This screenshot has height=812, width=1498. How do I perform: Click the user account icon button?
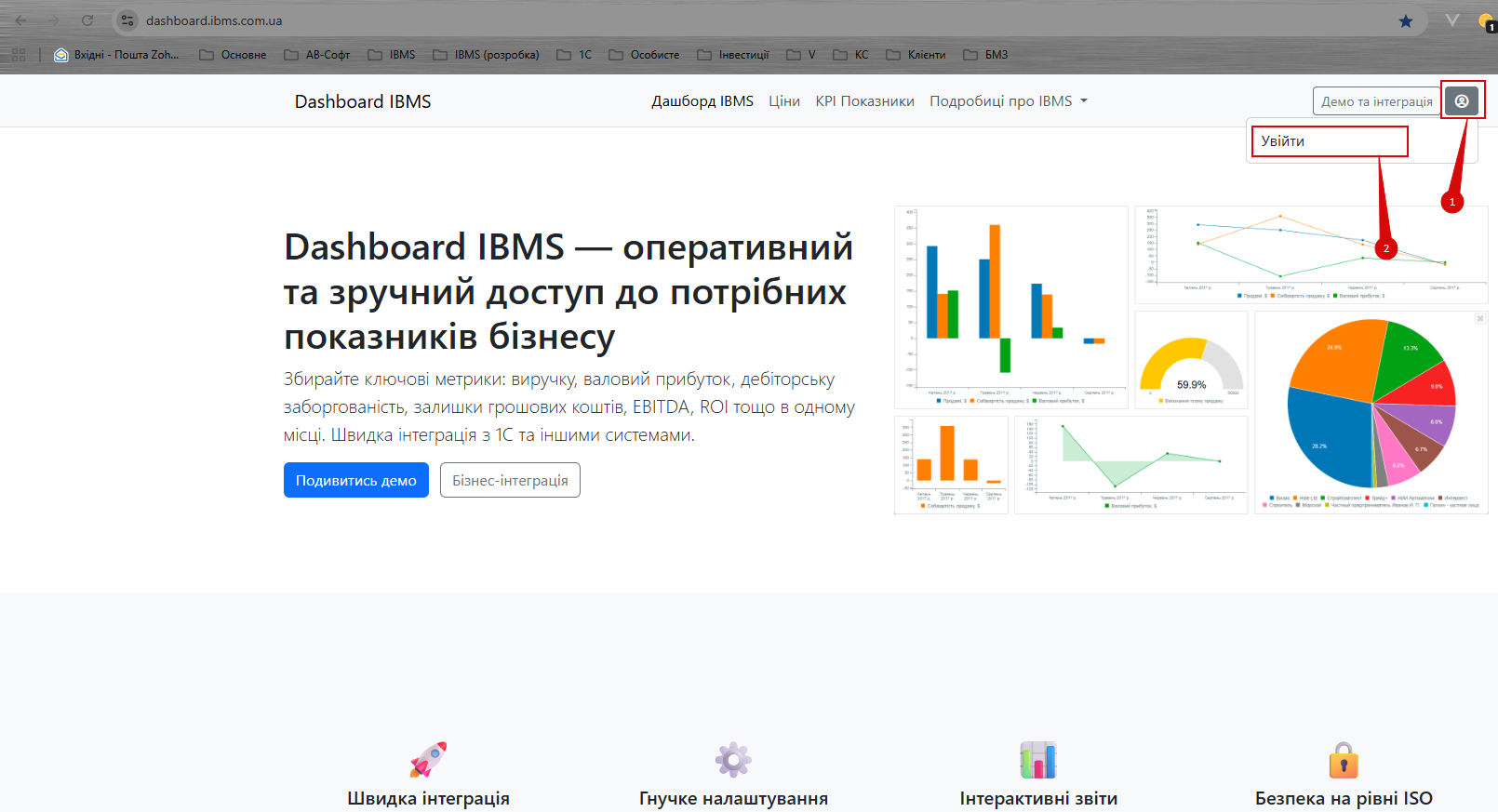[x=1462, y=100]
